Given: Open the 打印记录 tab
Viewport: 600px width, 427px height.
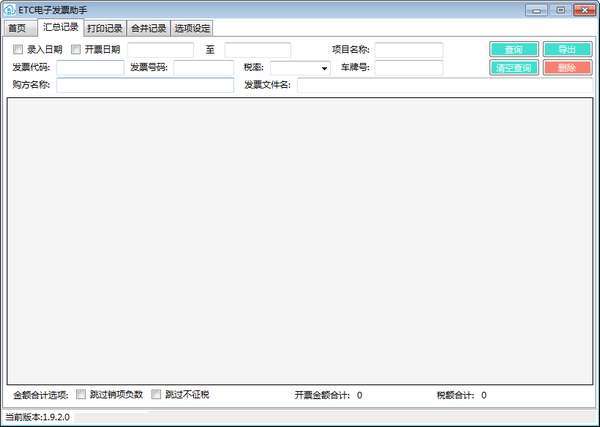Looking at the screenshot, I should click(105, 28).
